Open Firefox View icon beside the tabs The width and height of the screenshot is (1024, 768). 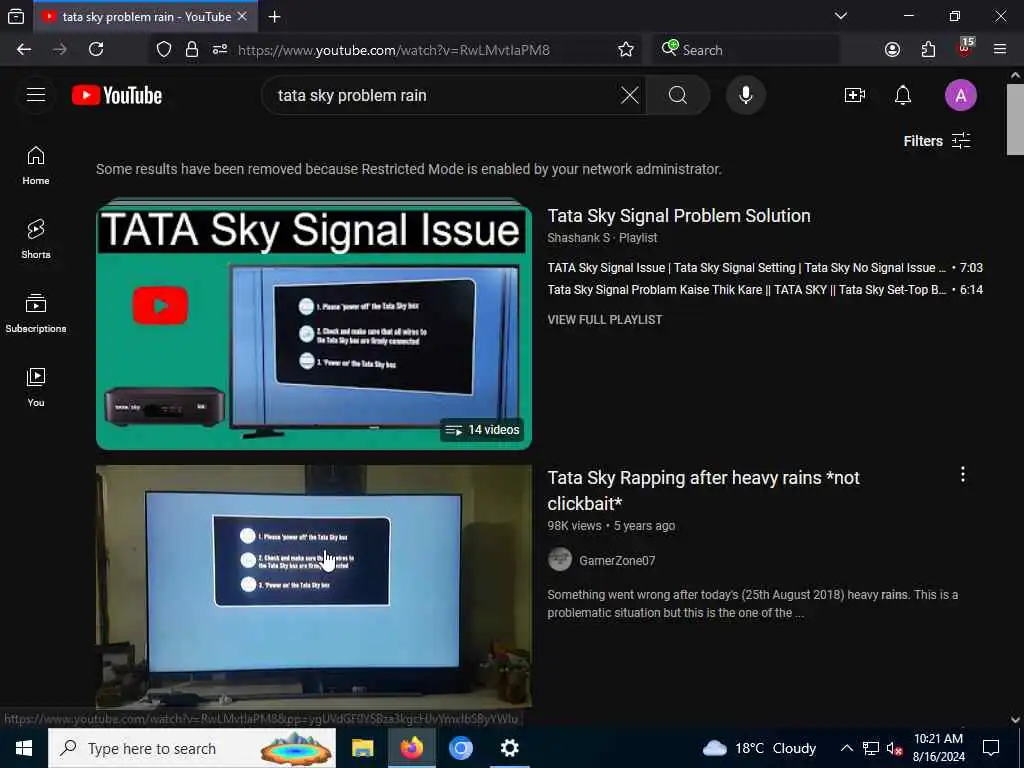point(16,16)
